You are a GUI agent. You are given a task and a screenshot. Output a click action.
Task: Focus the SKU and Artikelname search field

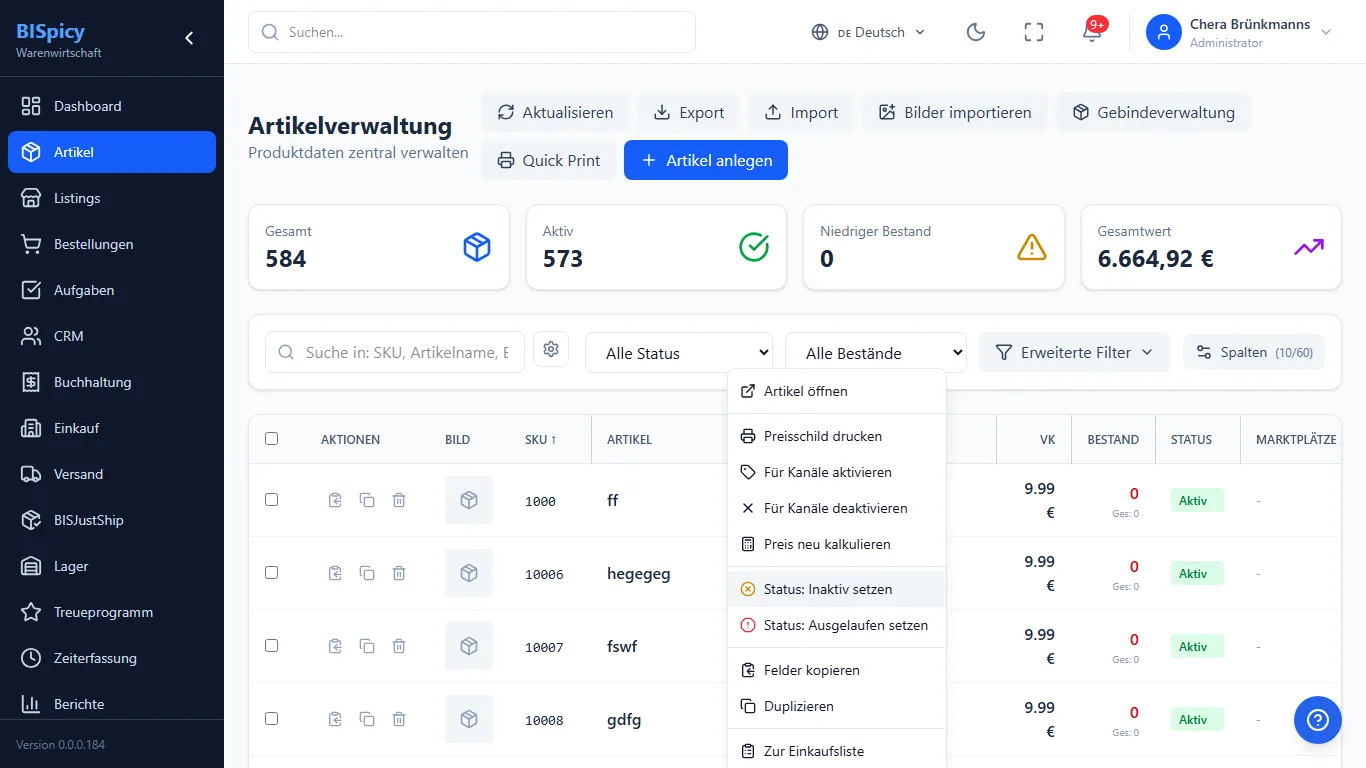coord(395,352)
